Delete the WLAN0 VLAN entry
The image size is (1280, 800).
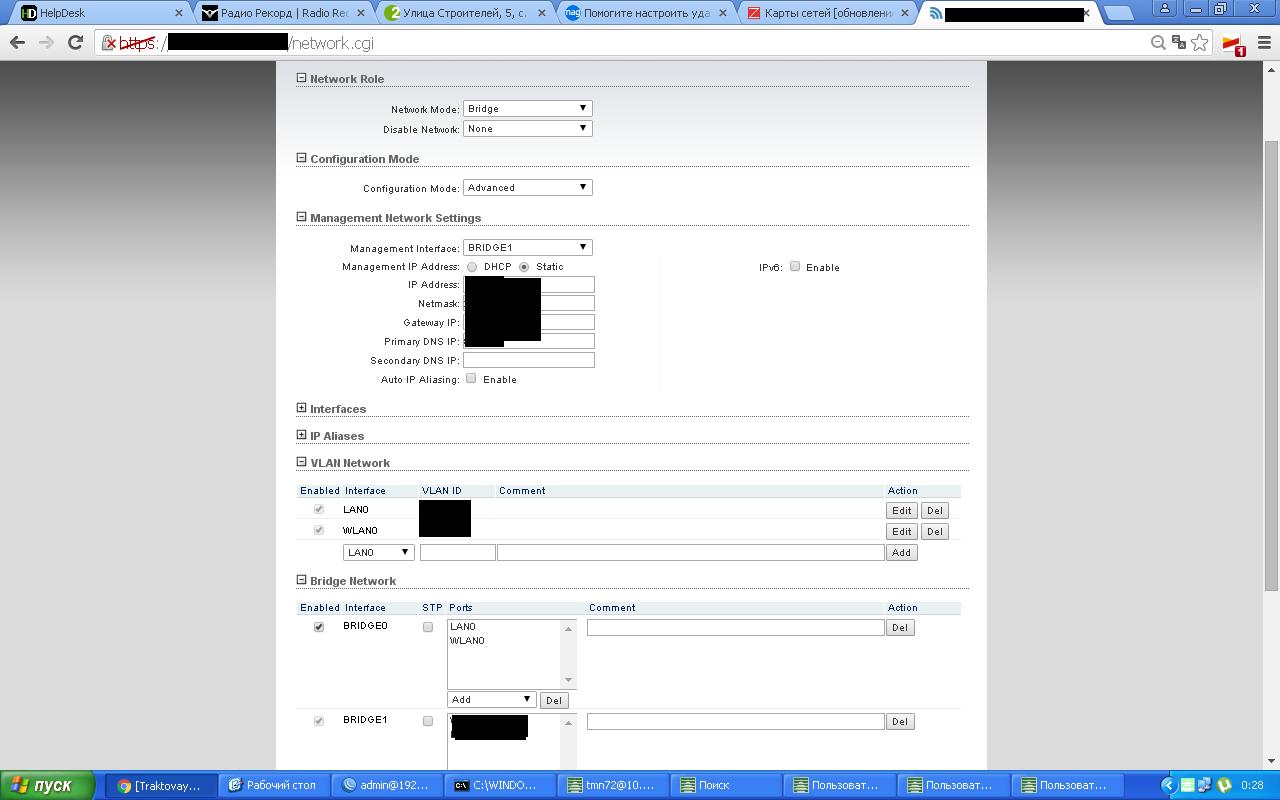[x=934, y=531]
